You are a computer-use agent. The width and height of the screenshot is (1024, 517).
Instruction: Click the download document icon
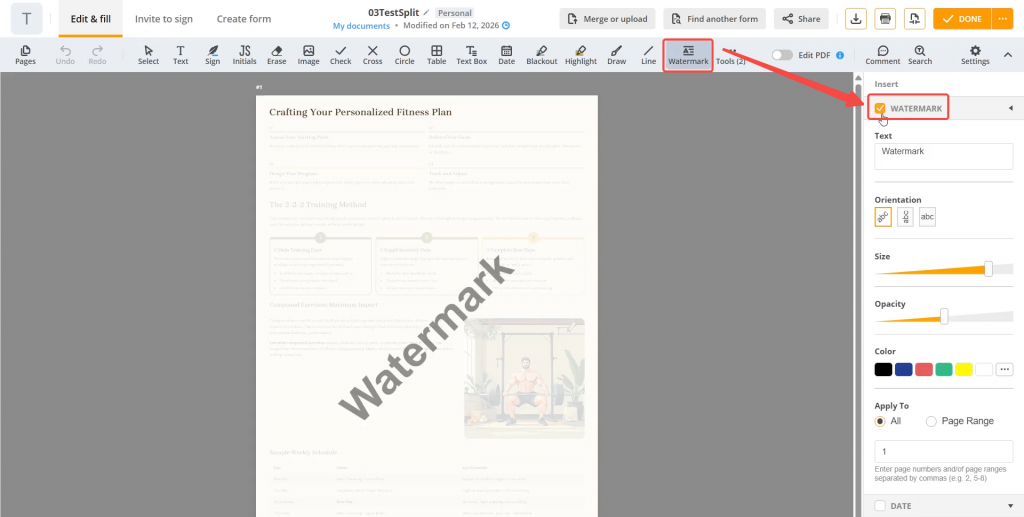pyautogui.click(x=856, y=19)
